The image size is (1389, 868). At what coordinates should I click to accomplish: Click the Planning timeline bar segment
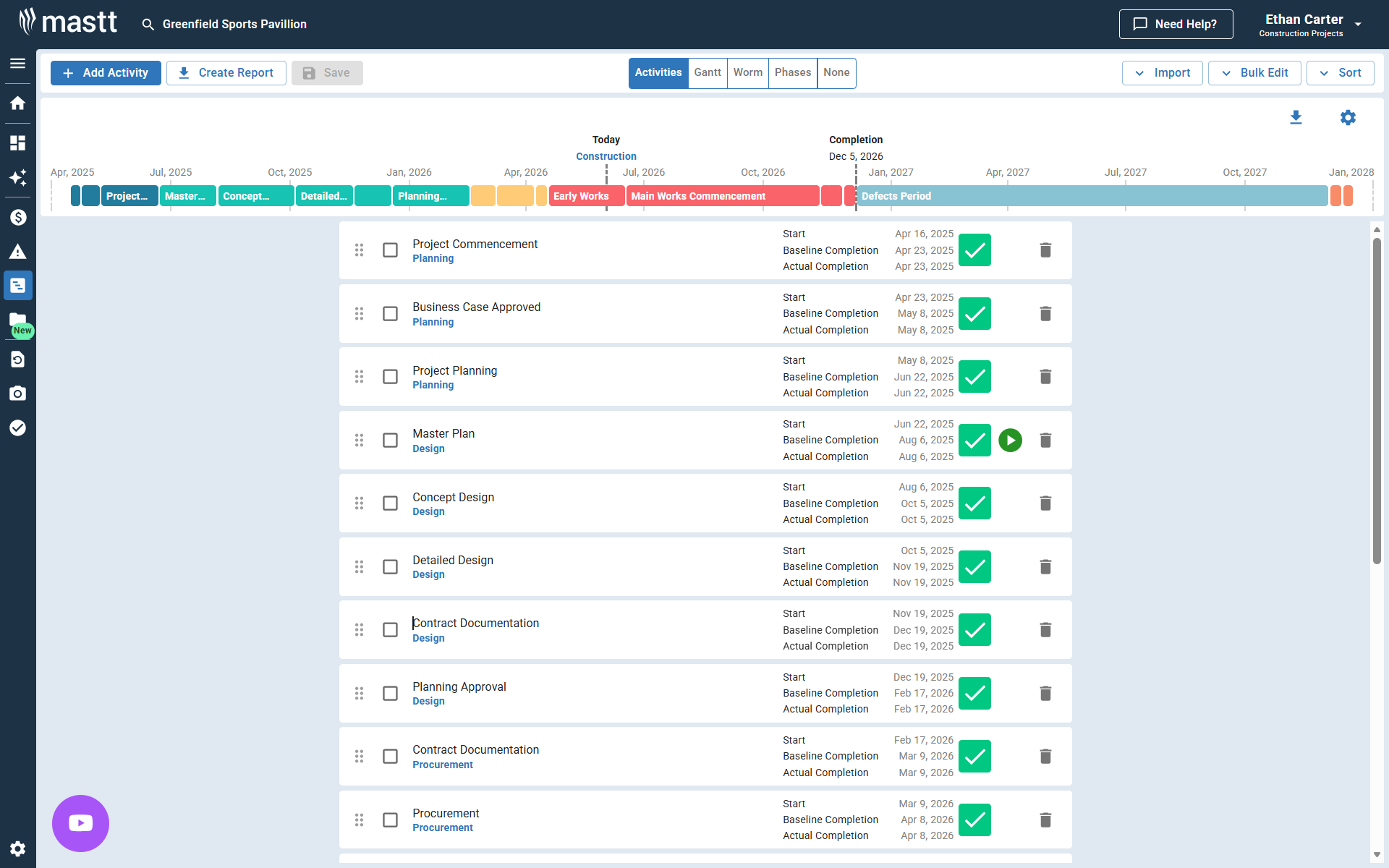click(x=431, y=196)
